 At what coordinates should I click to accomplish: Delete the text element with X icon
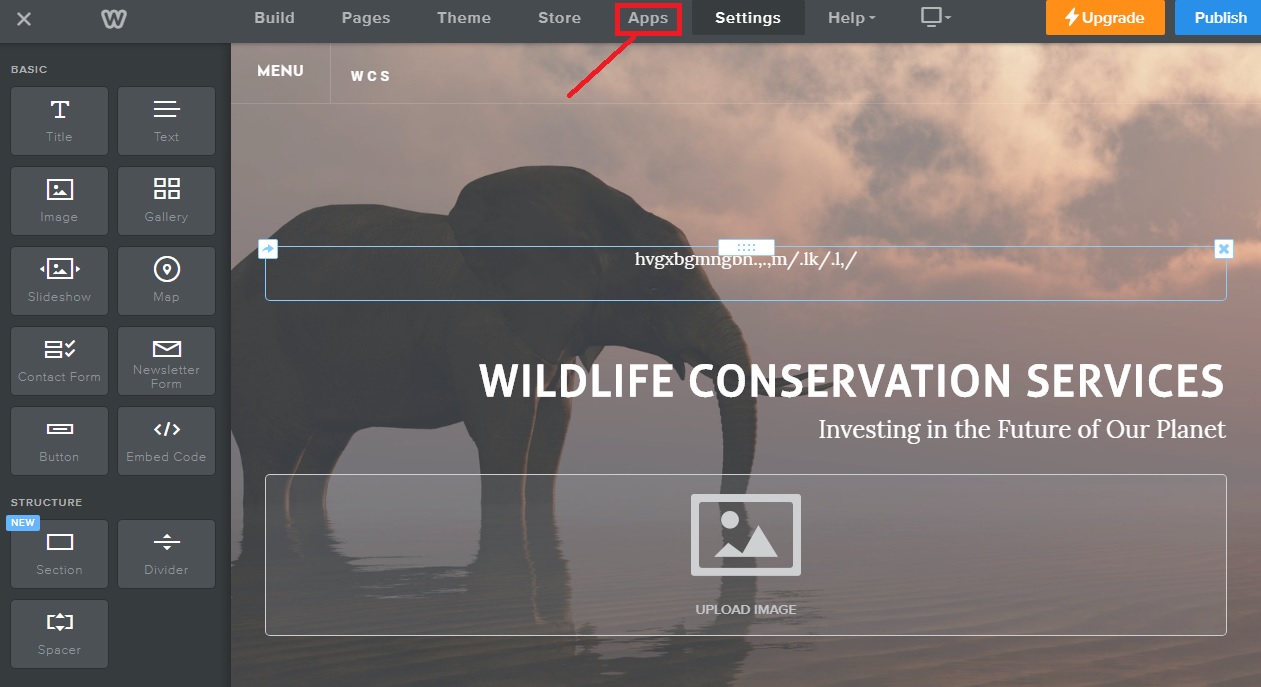[1224, 249]
